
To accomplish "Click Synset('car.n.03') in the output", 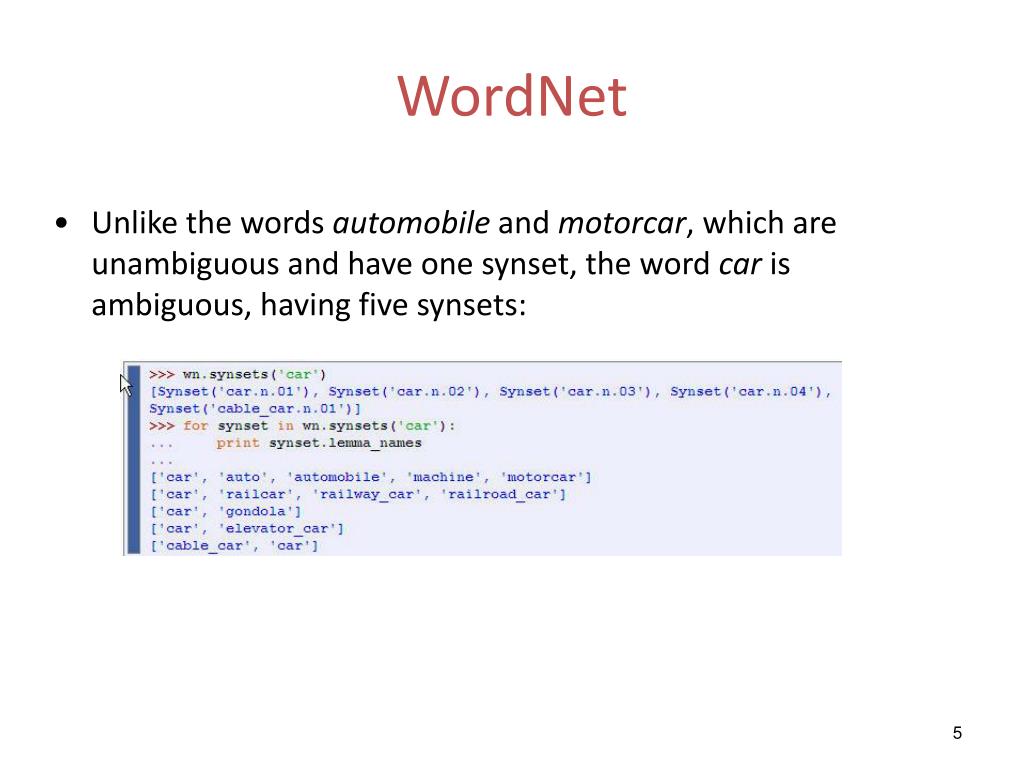I will tap(576, 391).
